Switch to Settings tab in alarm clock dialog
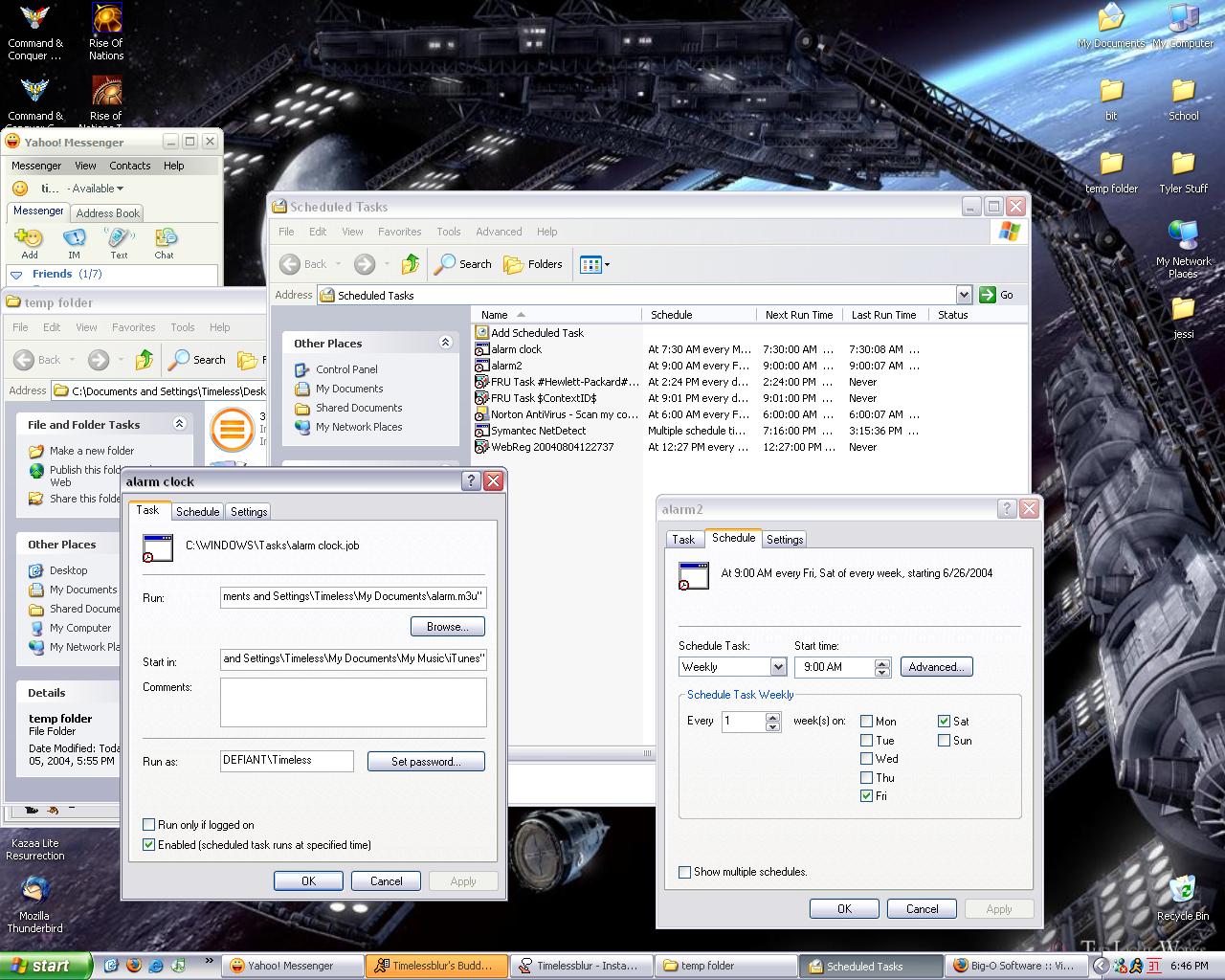This screenshot has width=1225, height=980. (x=249, y=512)
